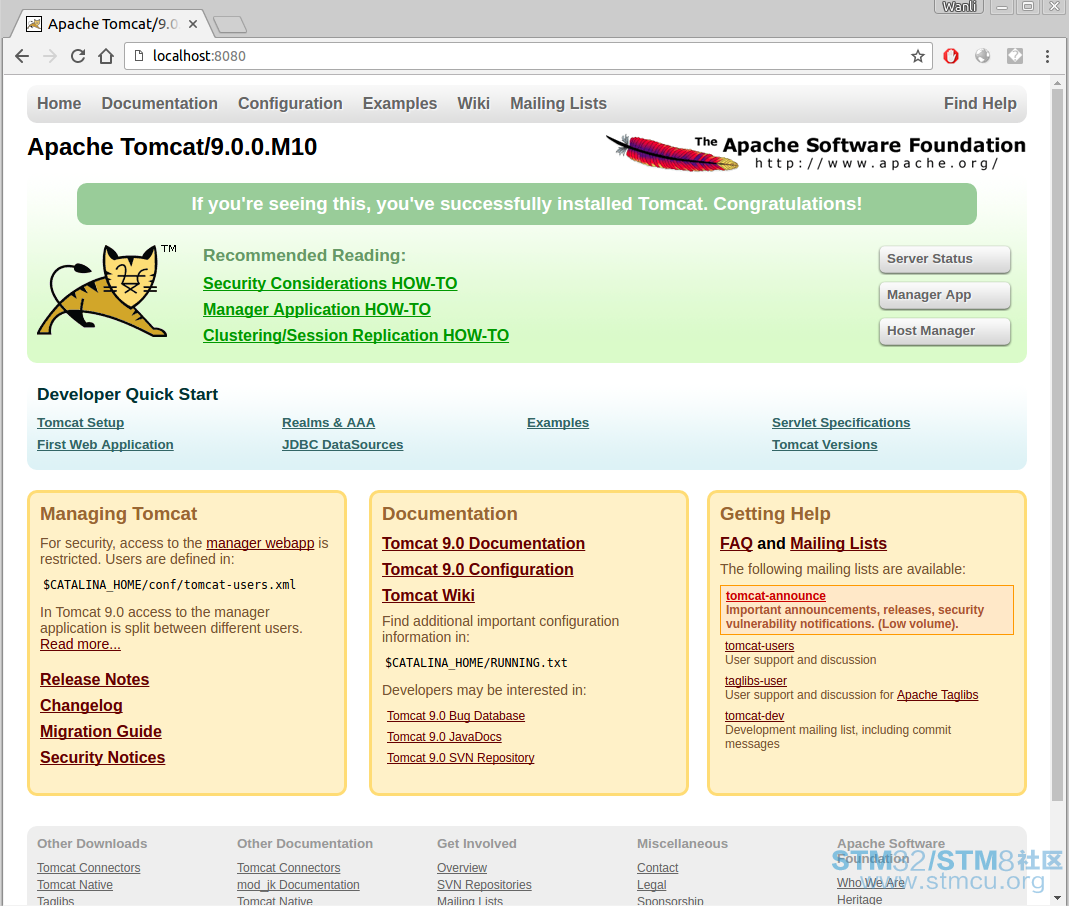
Task: Open the mod_jk Documentation link
Action: [298, 885]
